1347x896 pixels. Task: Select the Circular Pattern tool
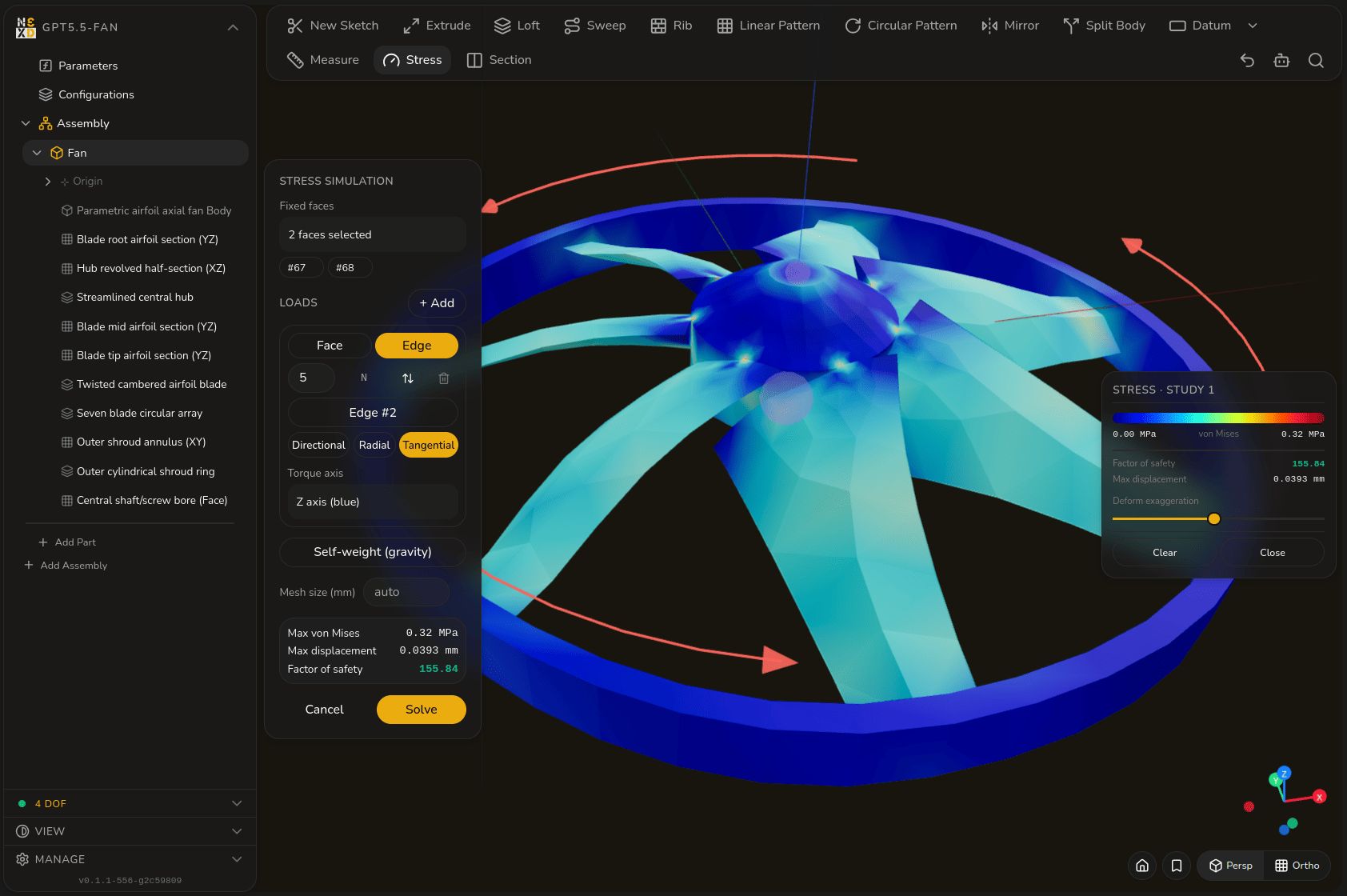point(901,26)
